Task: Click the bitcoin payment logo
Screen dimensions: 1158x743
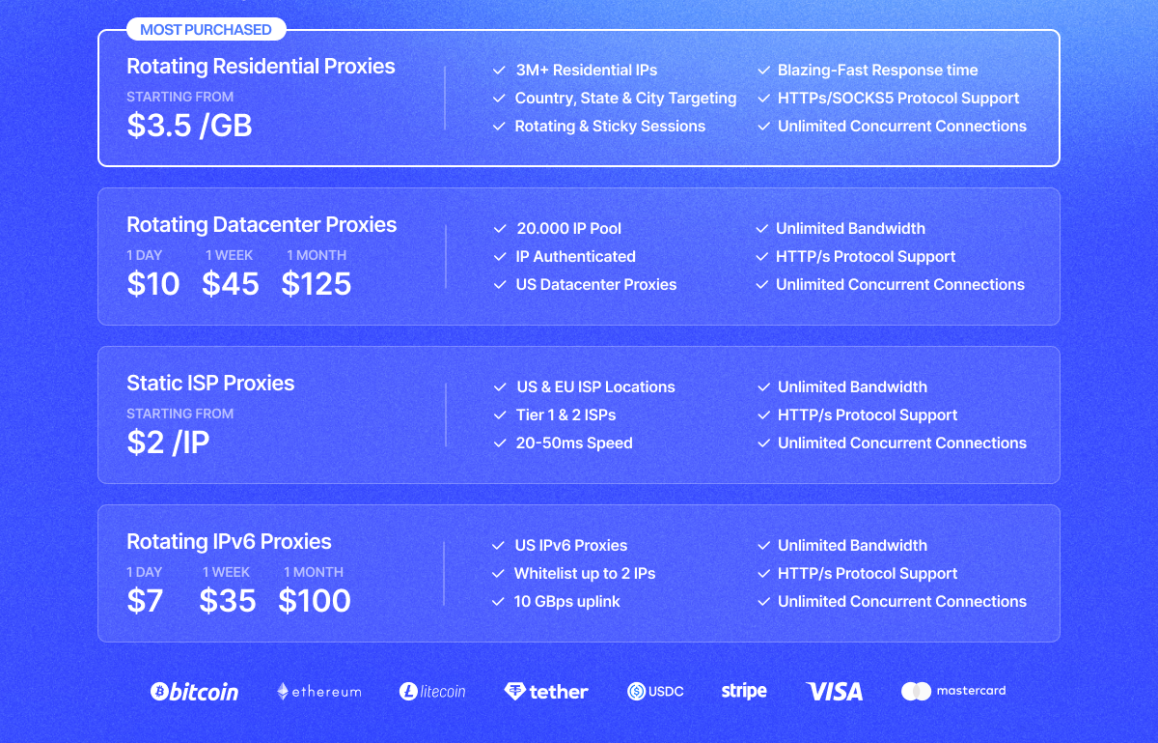Action: 194,691
